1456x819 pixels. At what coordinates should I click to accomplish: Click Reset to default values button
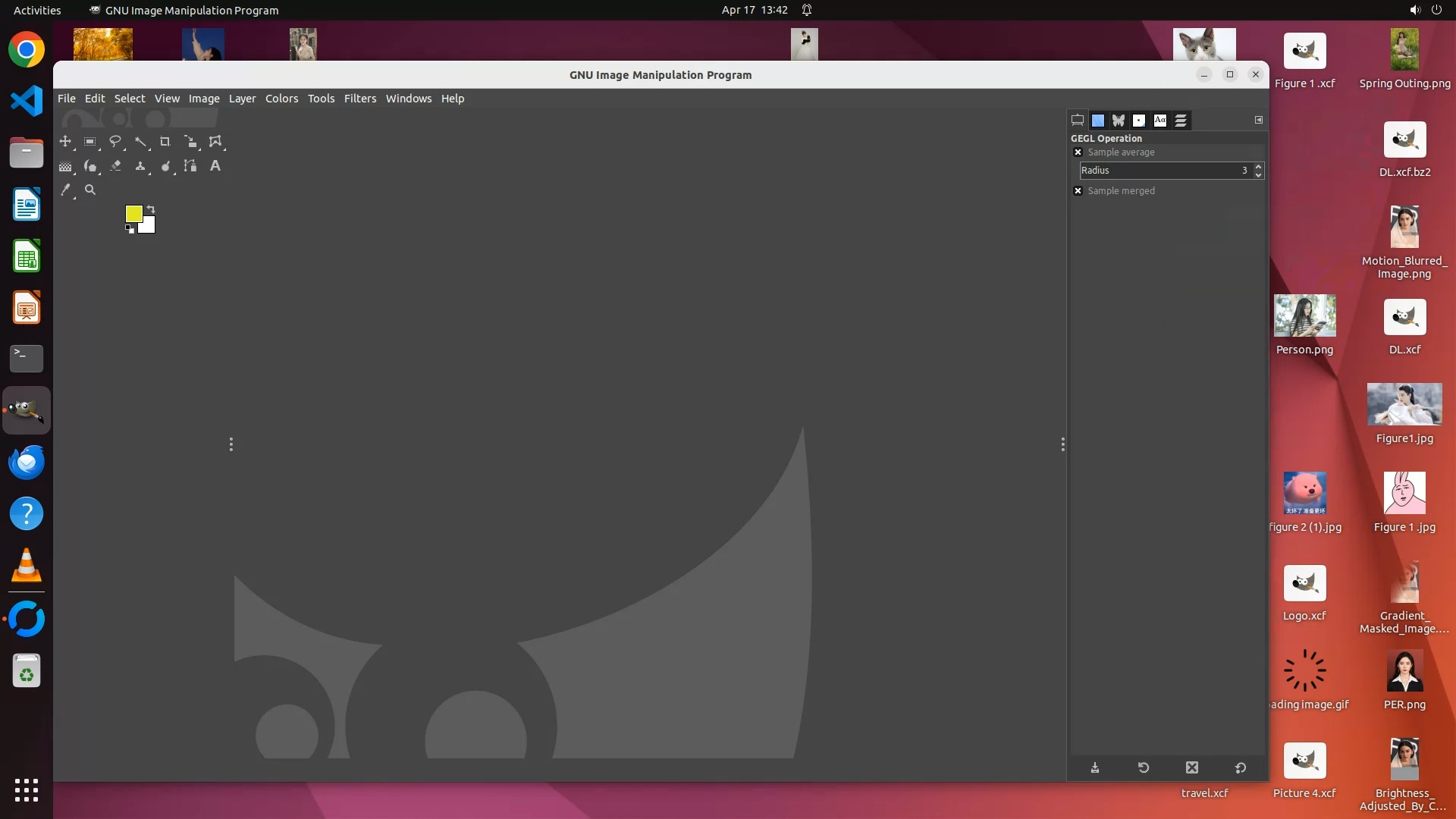click(1240, 768)
